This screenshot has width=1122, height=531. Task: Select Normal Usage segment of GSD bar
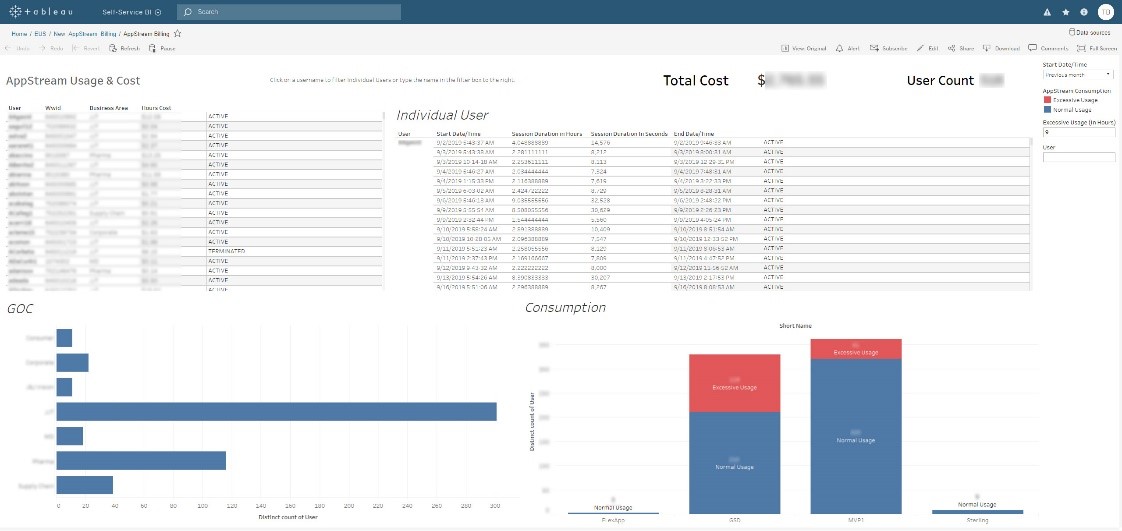pos(735,463)
